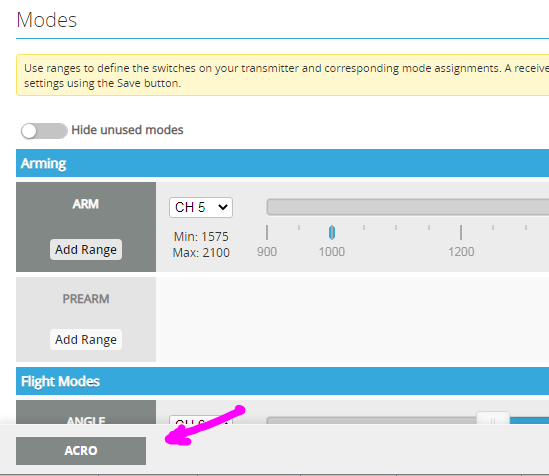Screen dimensions: 549x476
Task: Click the blue channel position marker at 1000
Action: pos(332,232)
